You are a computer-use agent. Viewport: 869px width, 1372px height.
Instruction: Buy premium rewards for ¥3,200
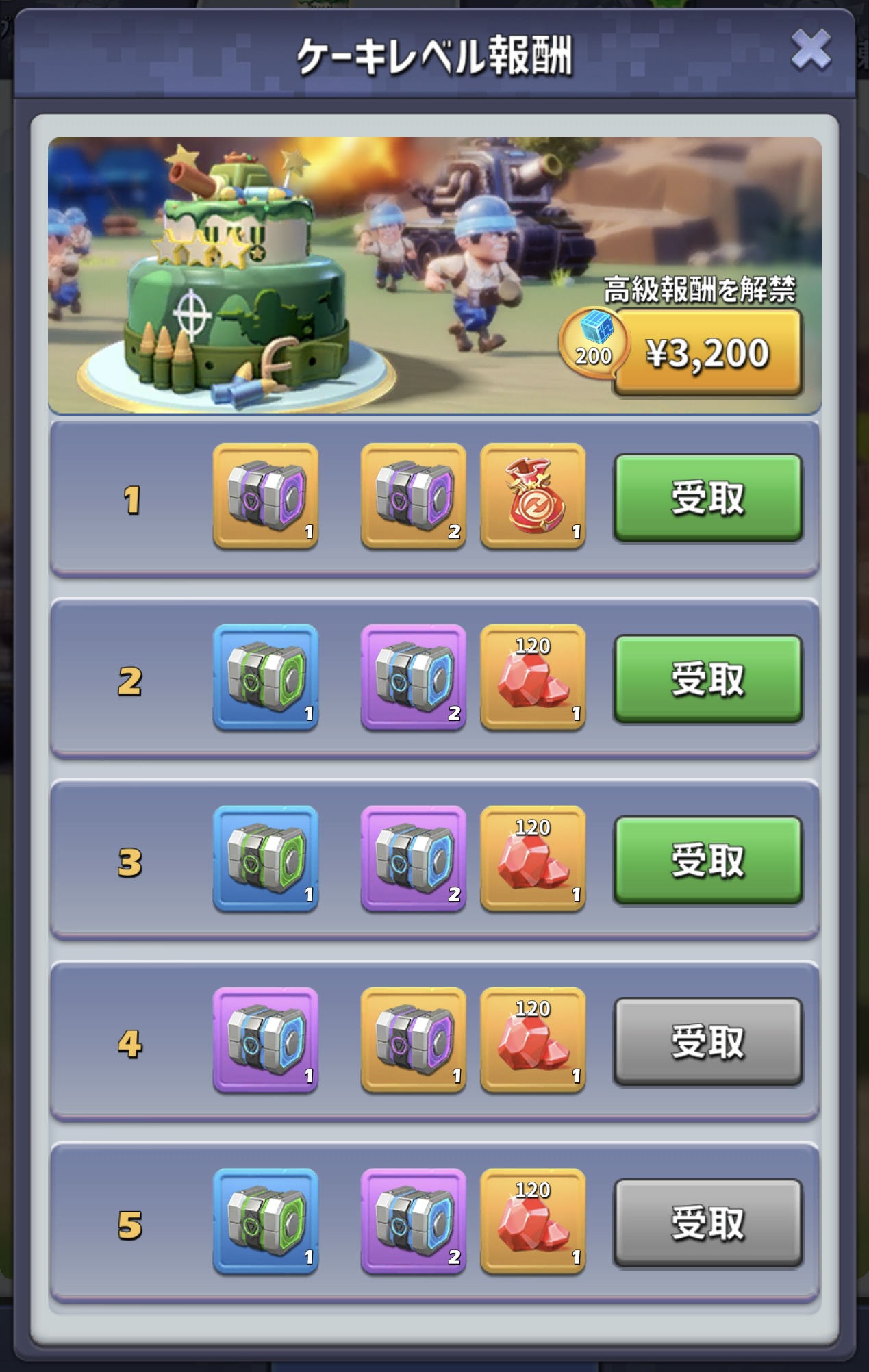pyautogui.click(x=707, y=353)
